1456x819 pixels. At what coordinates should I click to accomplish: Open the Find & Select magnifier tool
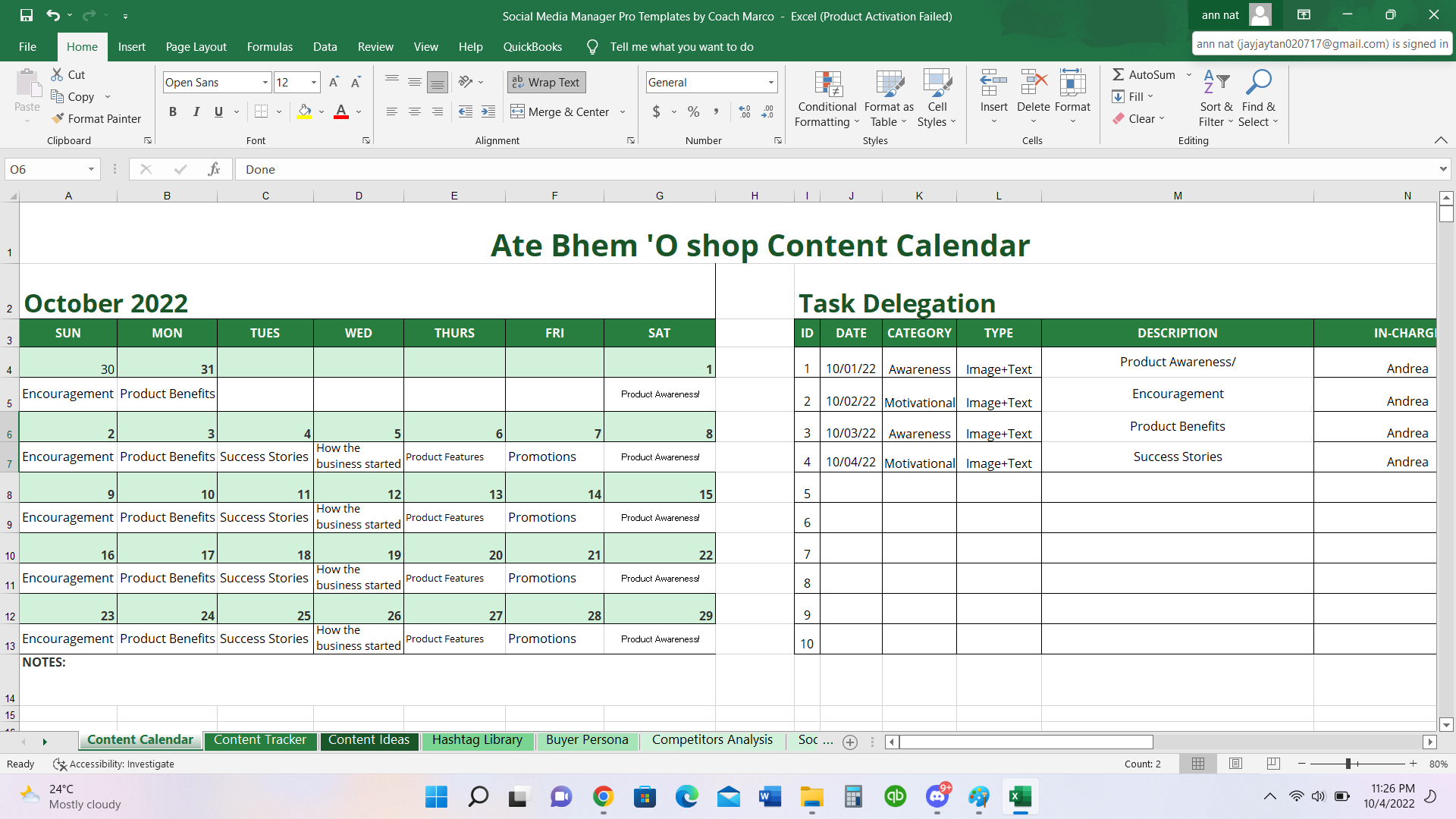[x=1258, y=82]
